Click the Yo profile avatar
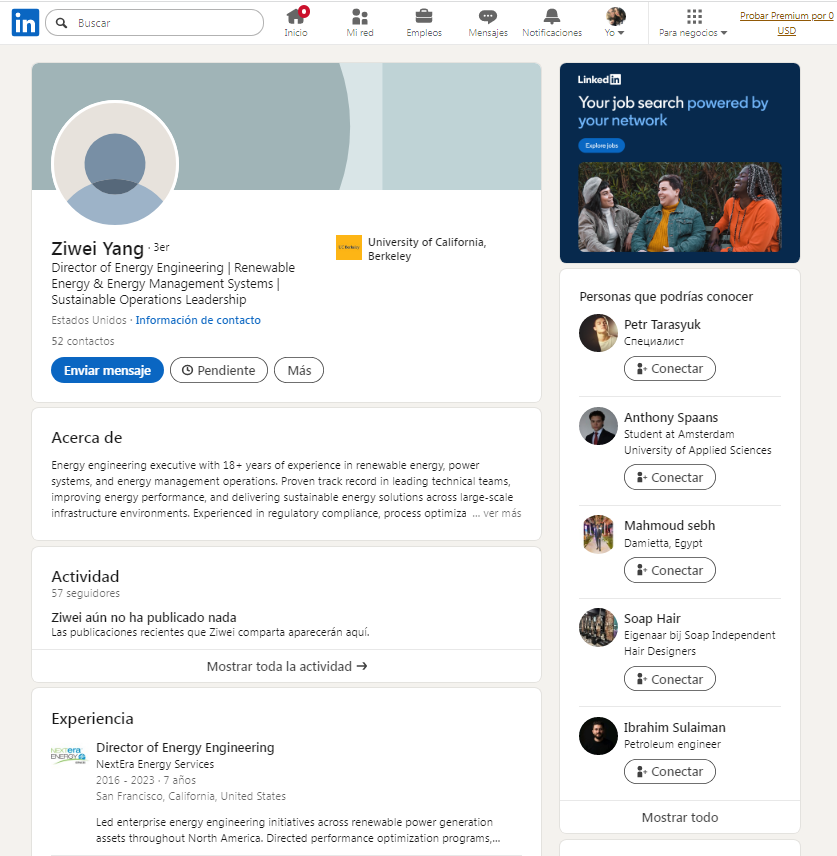837x856 pixels. pos(615,16)
